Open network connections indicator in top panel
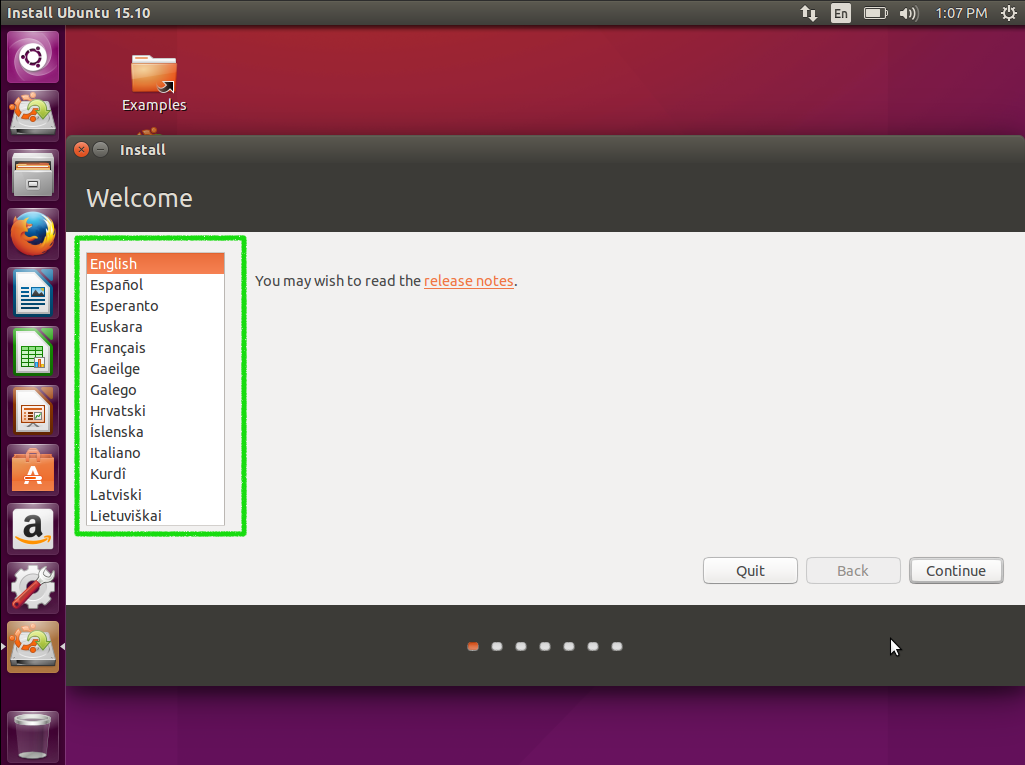Image resolution: width=1025 pixels, height=765 pixels. [x=809, y=13]
